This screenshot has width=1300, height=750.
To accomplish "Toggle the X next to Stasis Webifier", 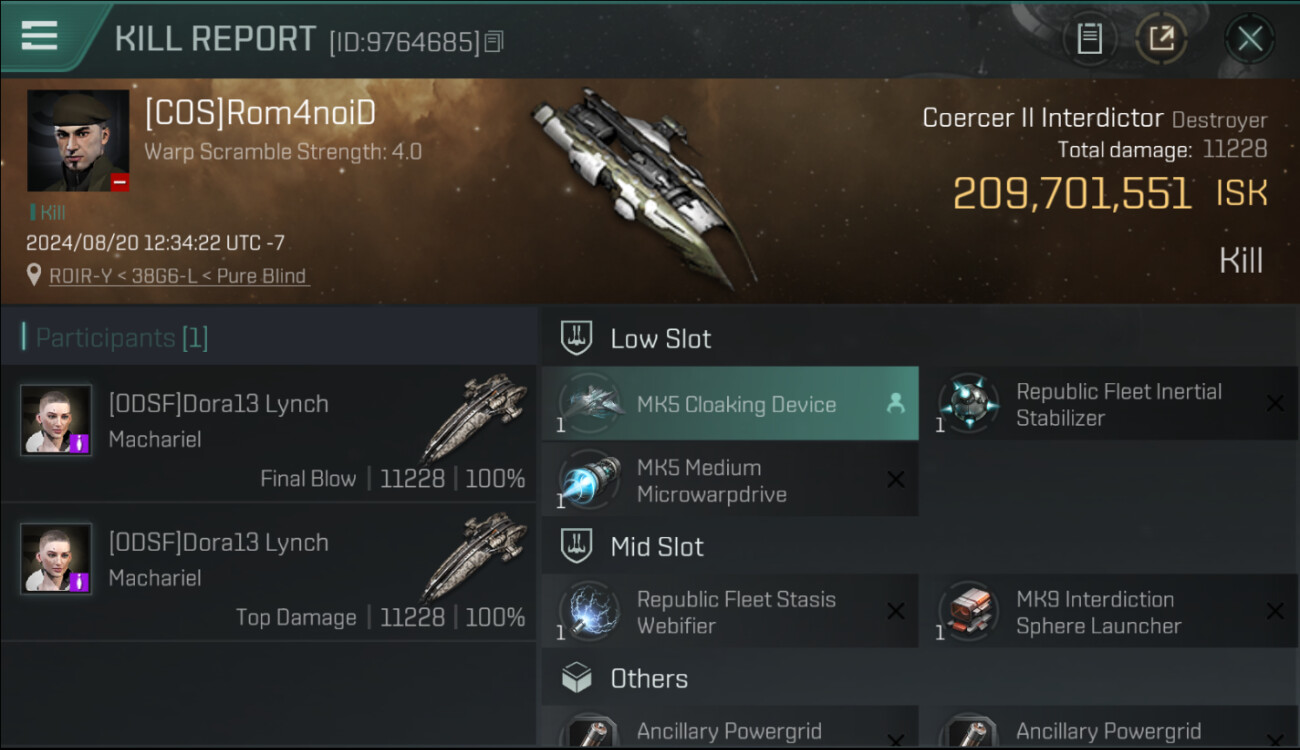I will pyautogui.click(x=895, y=612).
